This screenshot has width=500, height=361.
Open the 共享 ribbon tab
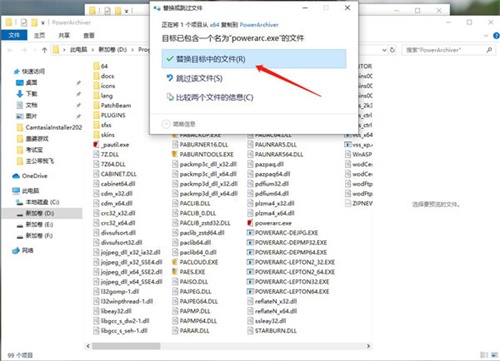tap(64, 35)
